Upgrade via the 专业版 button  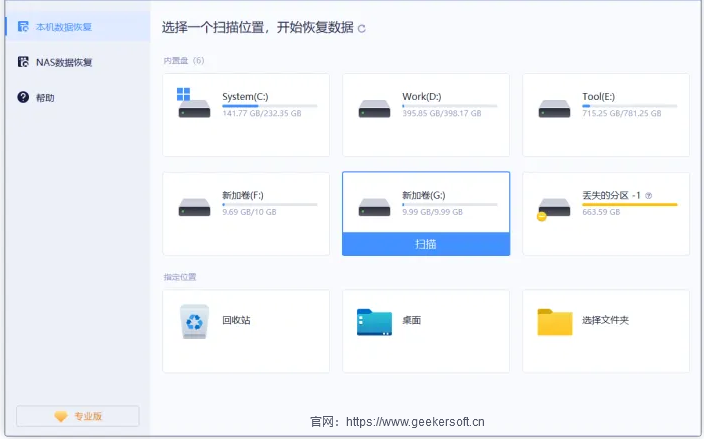[x=78, y=416]
